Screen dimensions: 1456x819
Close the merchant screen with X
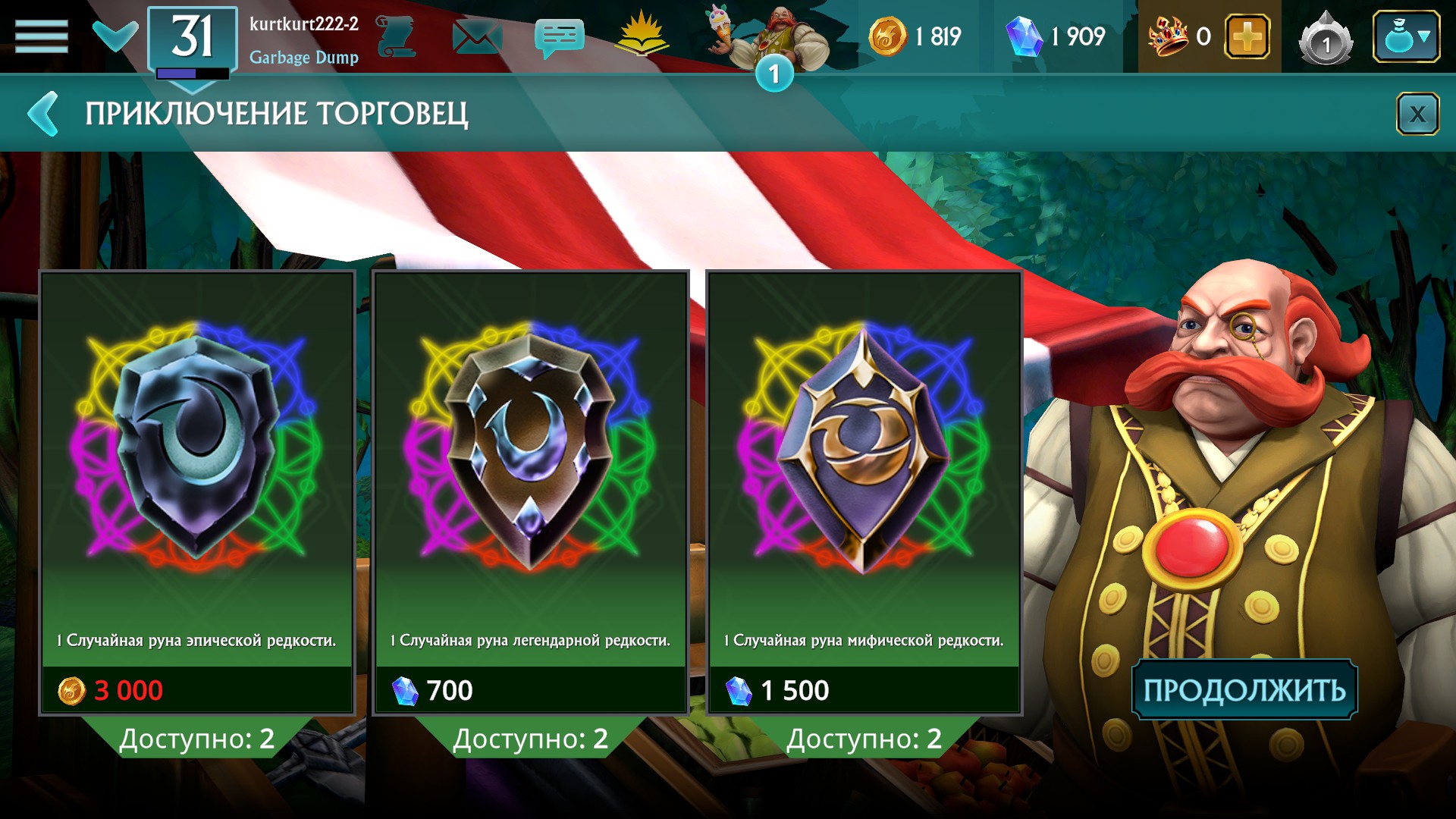point(1417,114)
